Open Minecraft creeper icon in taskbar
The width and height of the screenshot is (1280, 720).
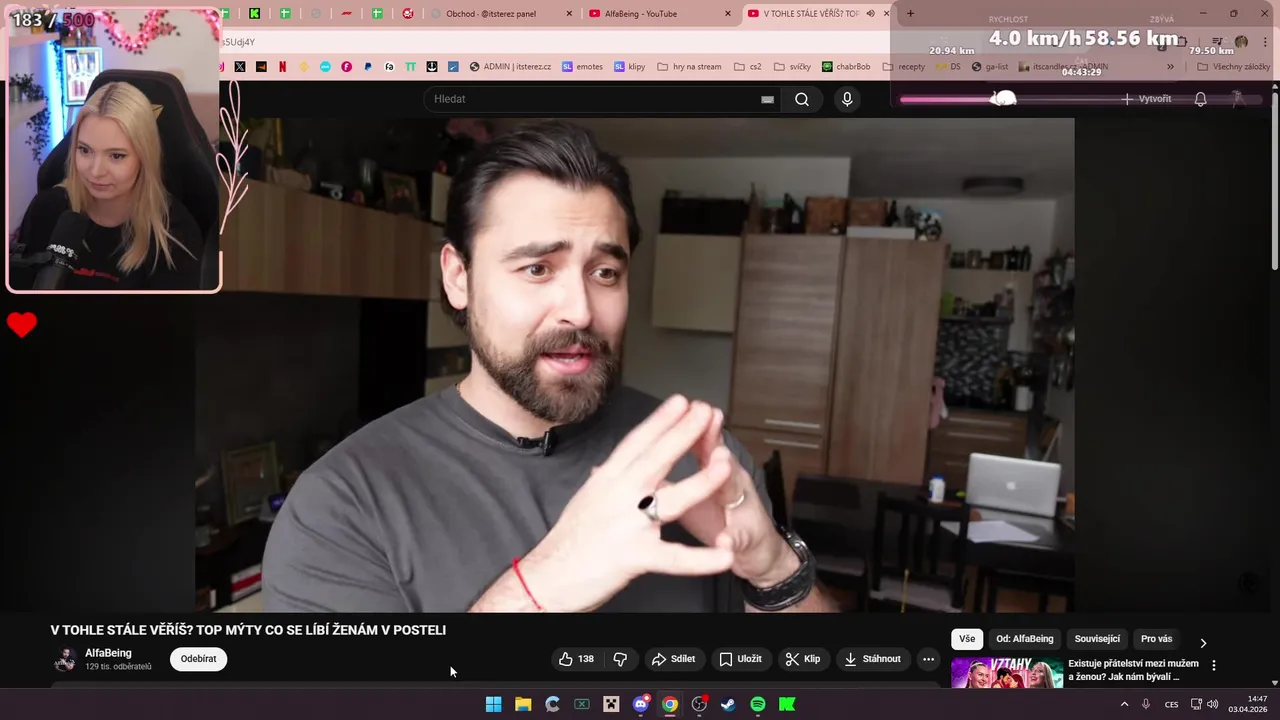611,704
